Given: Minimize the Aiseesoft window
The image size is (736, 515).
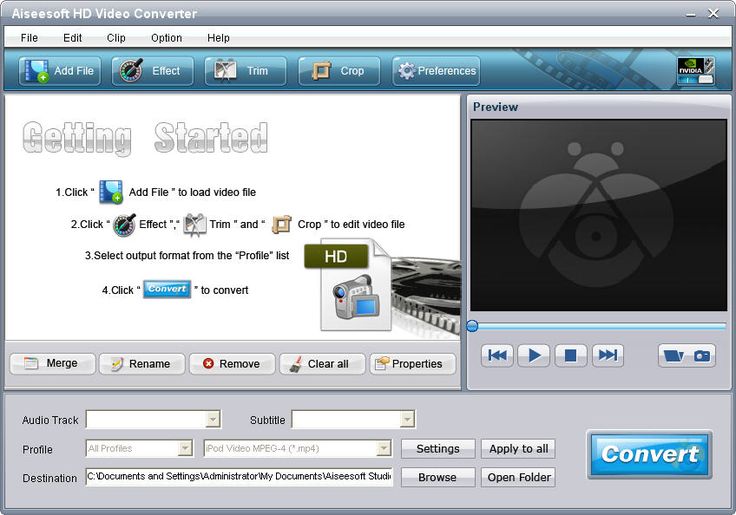Looking at the screenshot, I should pos(690,14).
